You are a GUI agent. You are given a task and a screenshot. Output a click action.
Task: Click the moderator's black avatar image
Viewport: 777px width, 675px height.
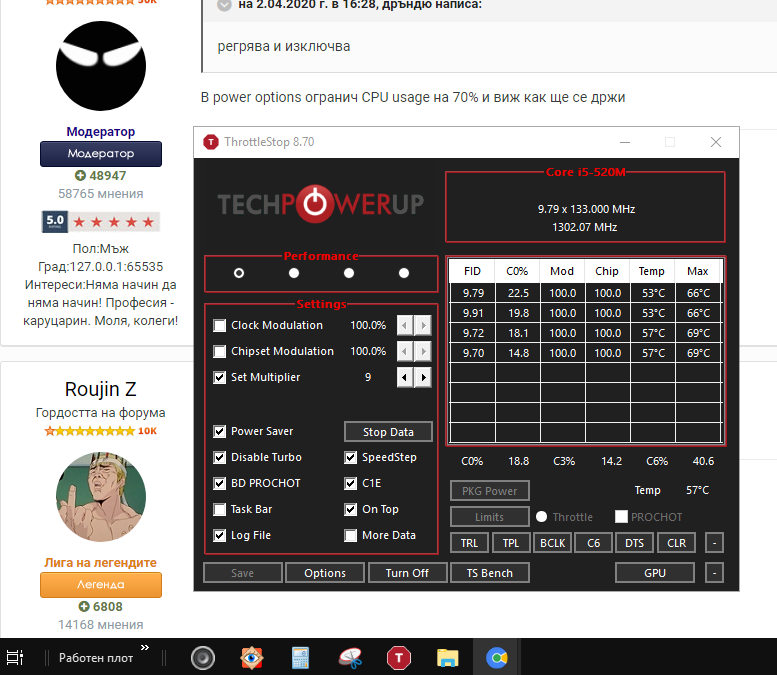pos(101,66)
